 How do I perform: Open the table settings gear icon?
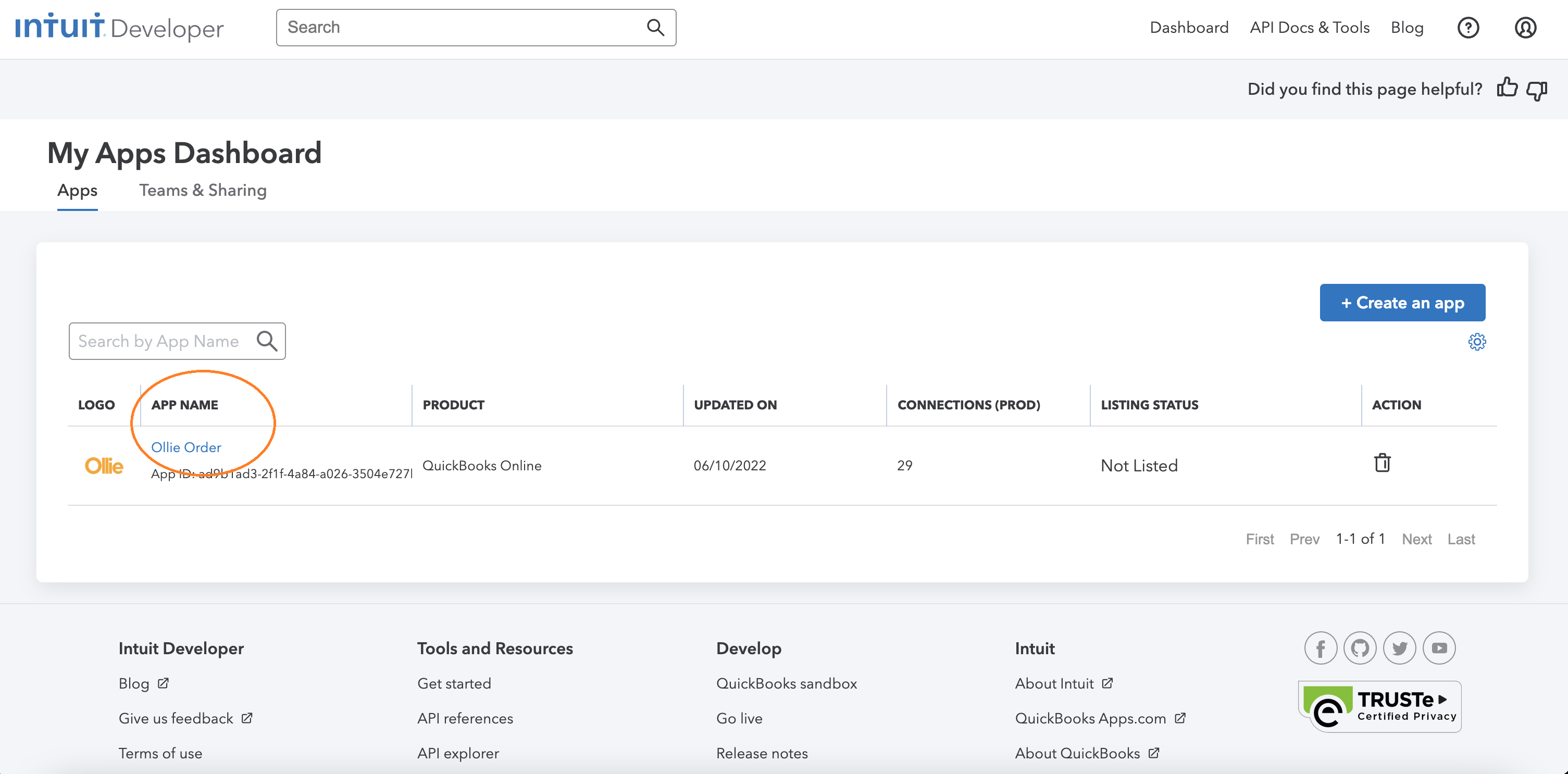pos(1477,342)
